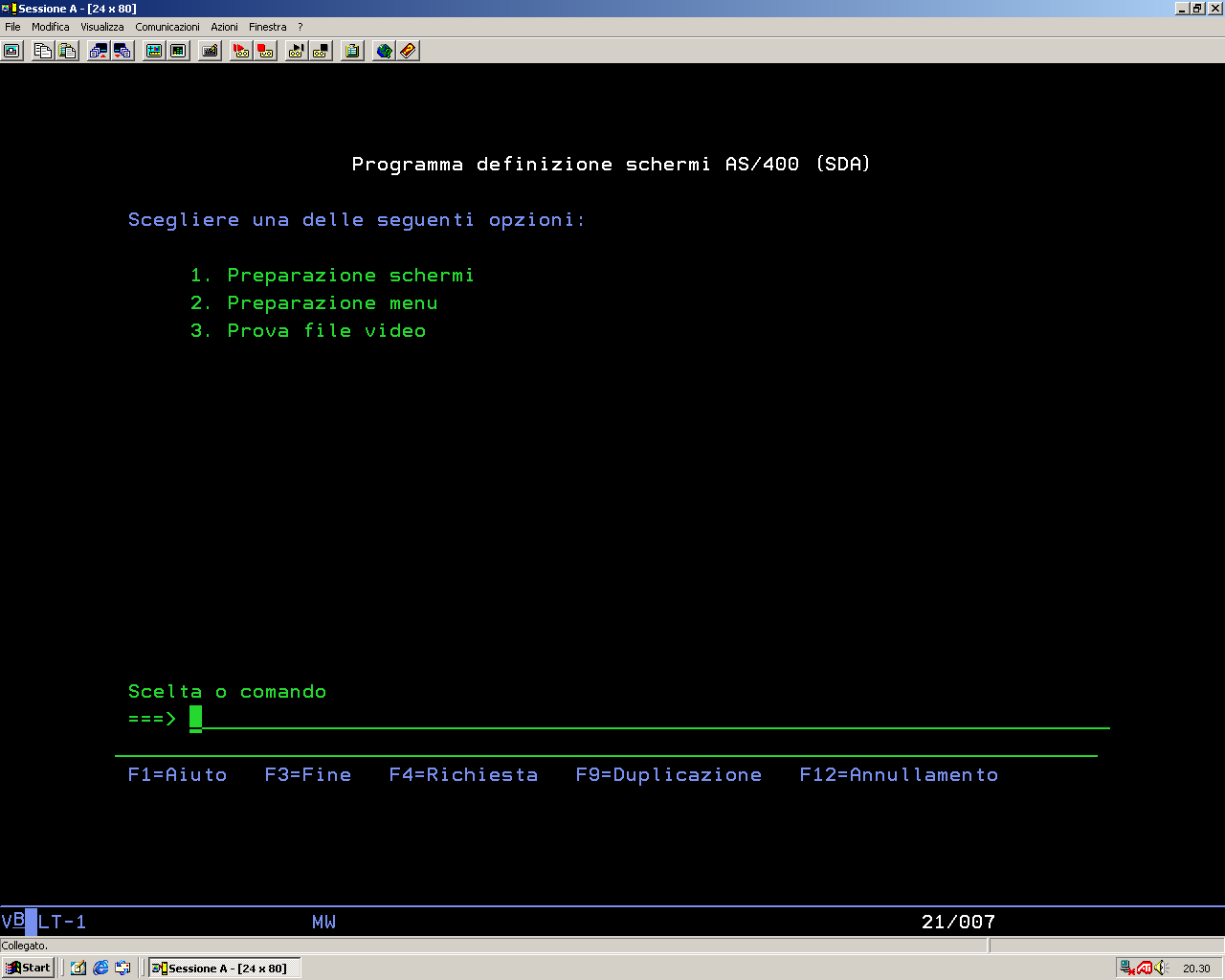Click the Copy toolbar icon
The image size is (1225, 980).
coord(43,51)
